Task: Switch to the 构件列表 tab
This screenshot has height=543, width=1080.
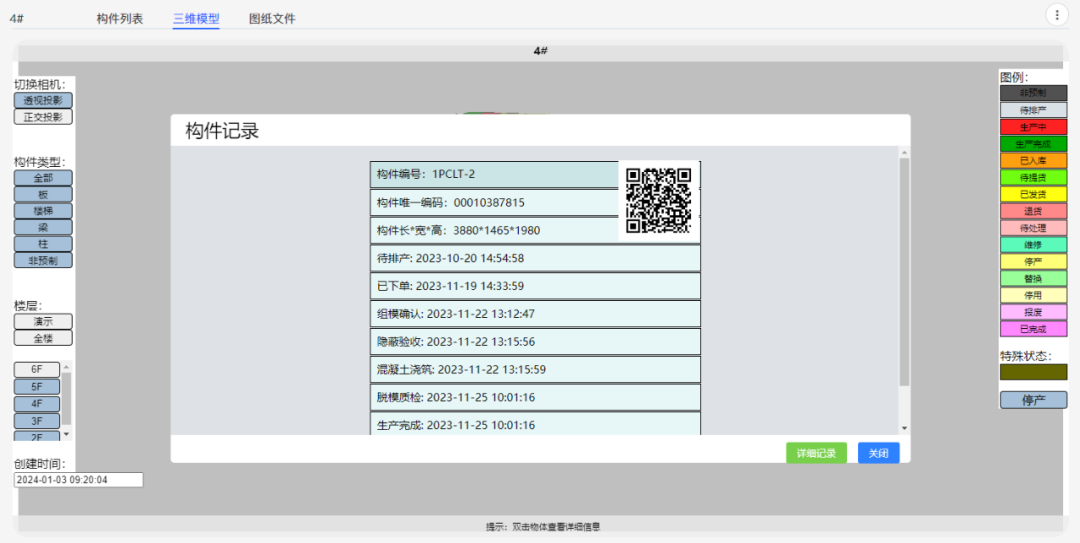Action: 120,19
